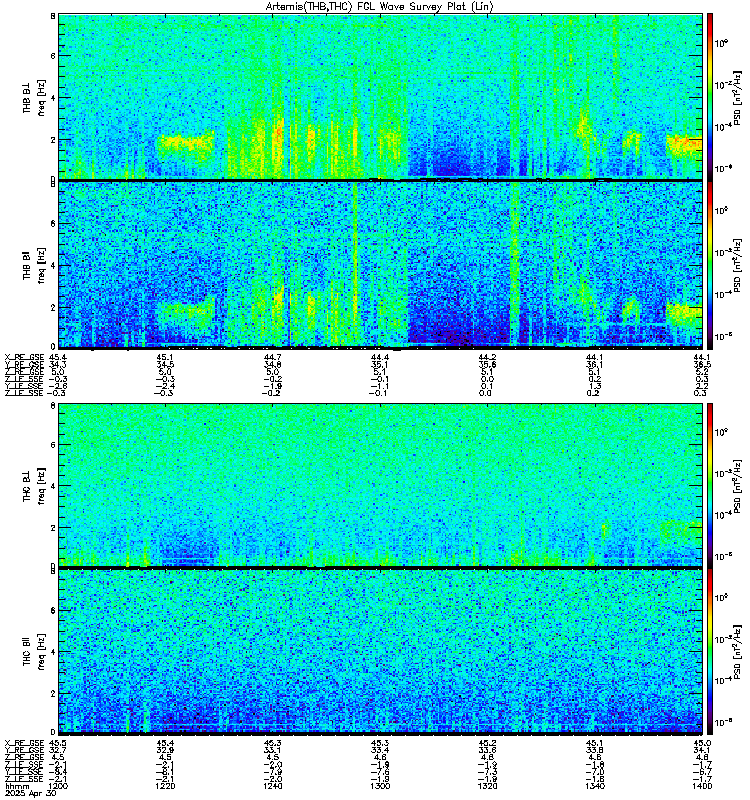Image resolution: width=750 pixels, height=800 pixels.
Task: Click the plot title 'Artemis(THB,THC) FGL Wave Survey Plot (Lin)'
Action: [x=380, y=7]
